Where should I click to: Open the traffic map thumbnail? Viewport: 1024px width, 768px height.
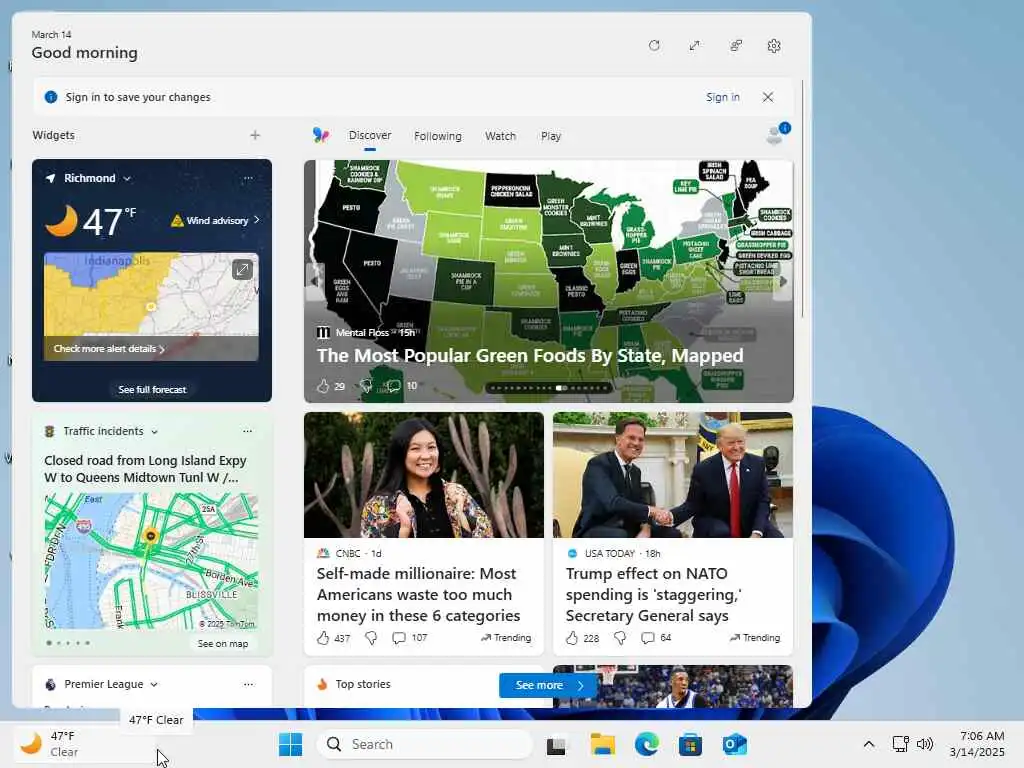[152, 562]
